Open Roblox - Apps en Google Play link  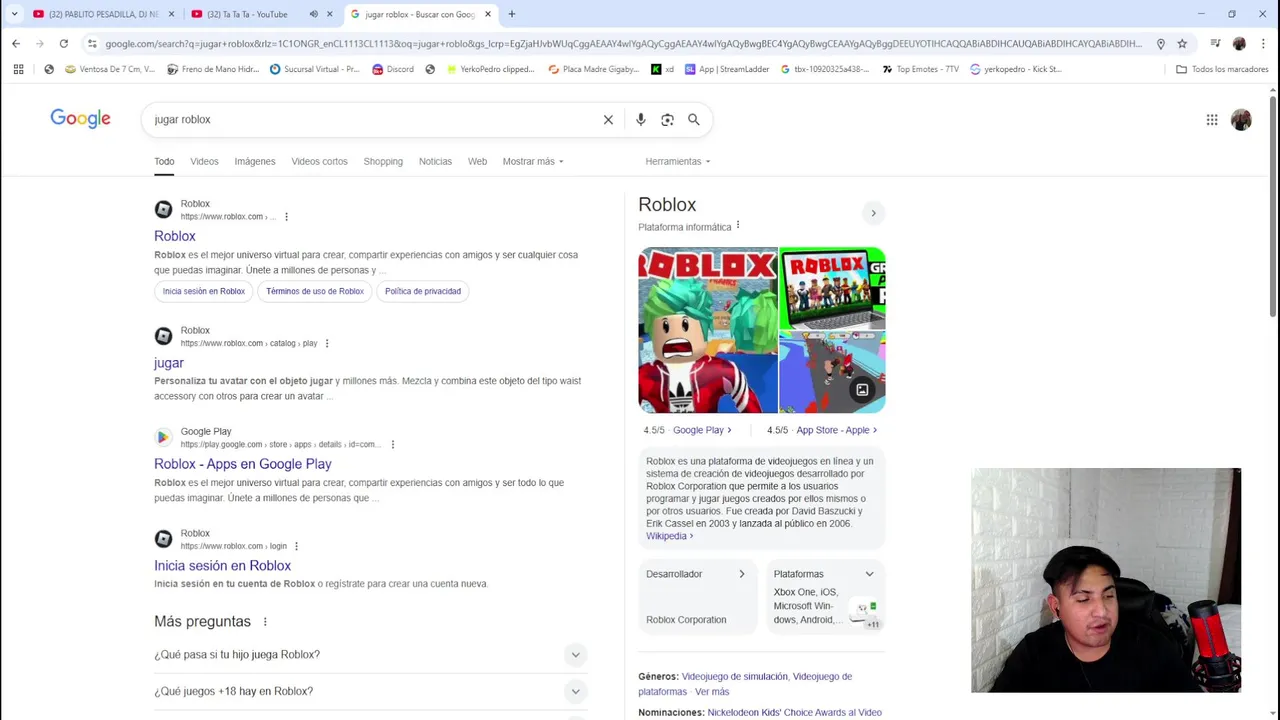pos(242,464)
